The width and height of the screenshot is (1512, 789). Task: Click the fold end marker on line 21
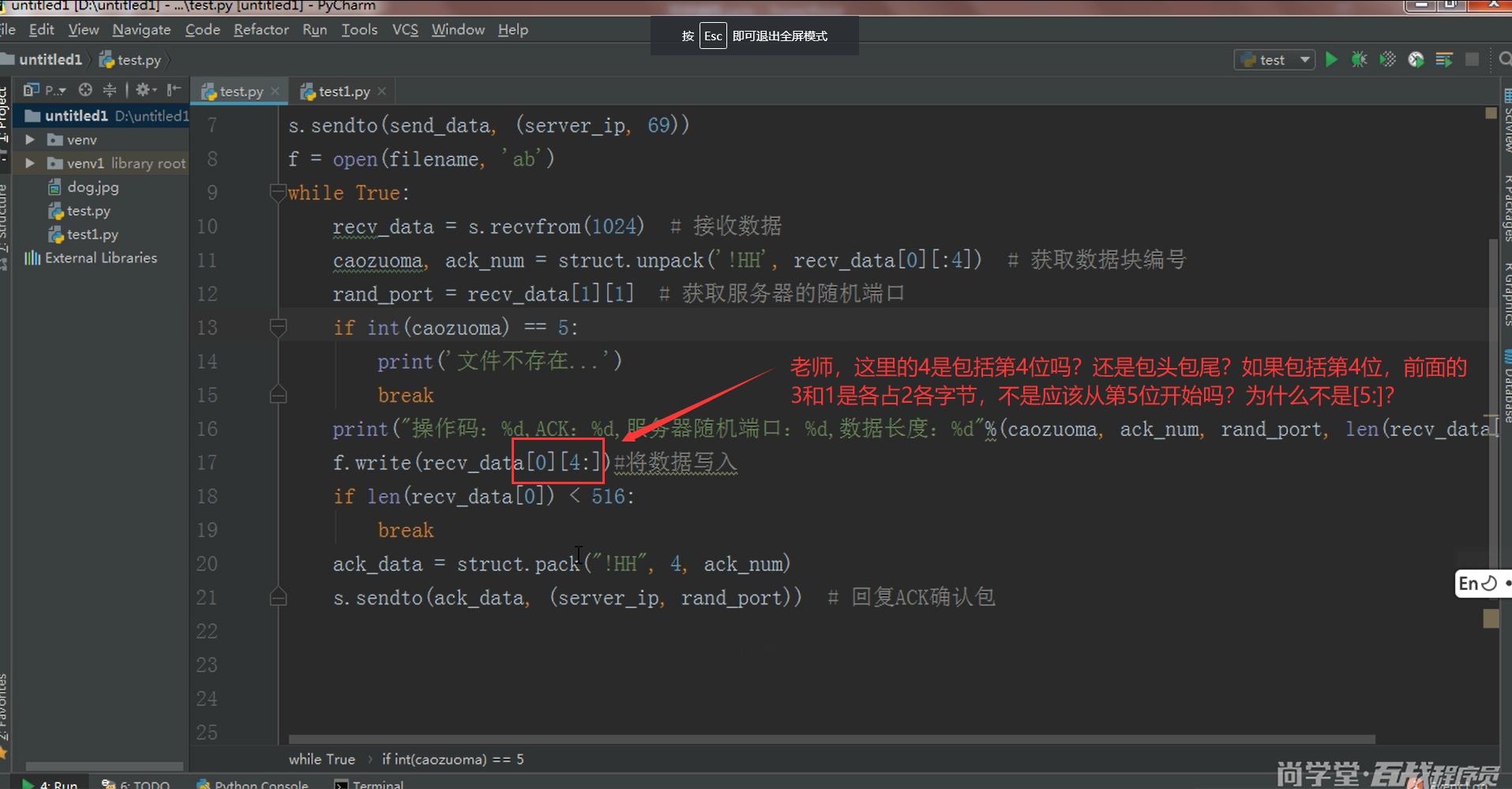pos(278,597)
